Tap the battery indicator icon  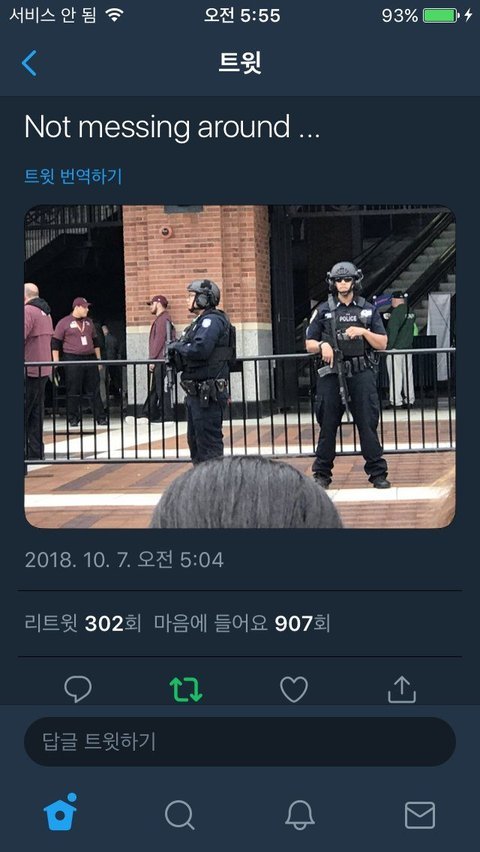pos(441,15)
